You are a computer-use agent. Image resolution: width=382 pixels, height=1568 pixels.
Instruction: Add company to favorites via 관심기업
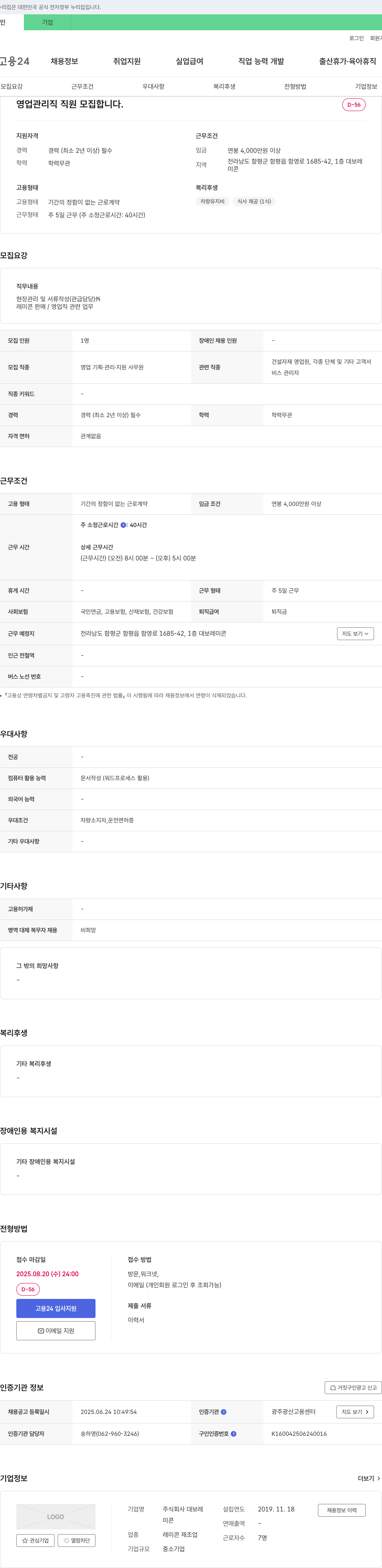click(x=35, y=1540)
